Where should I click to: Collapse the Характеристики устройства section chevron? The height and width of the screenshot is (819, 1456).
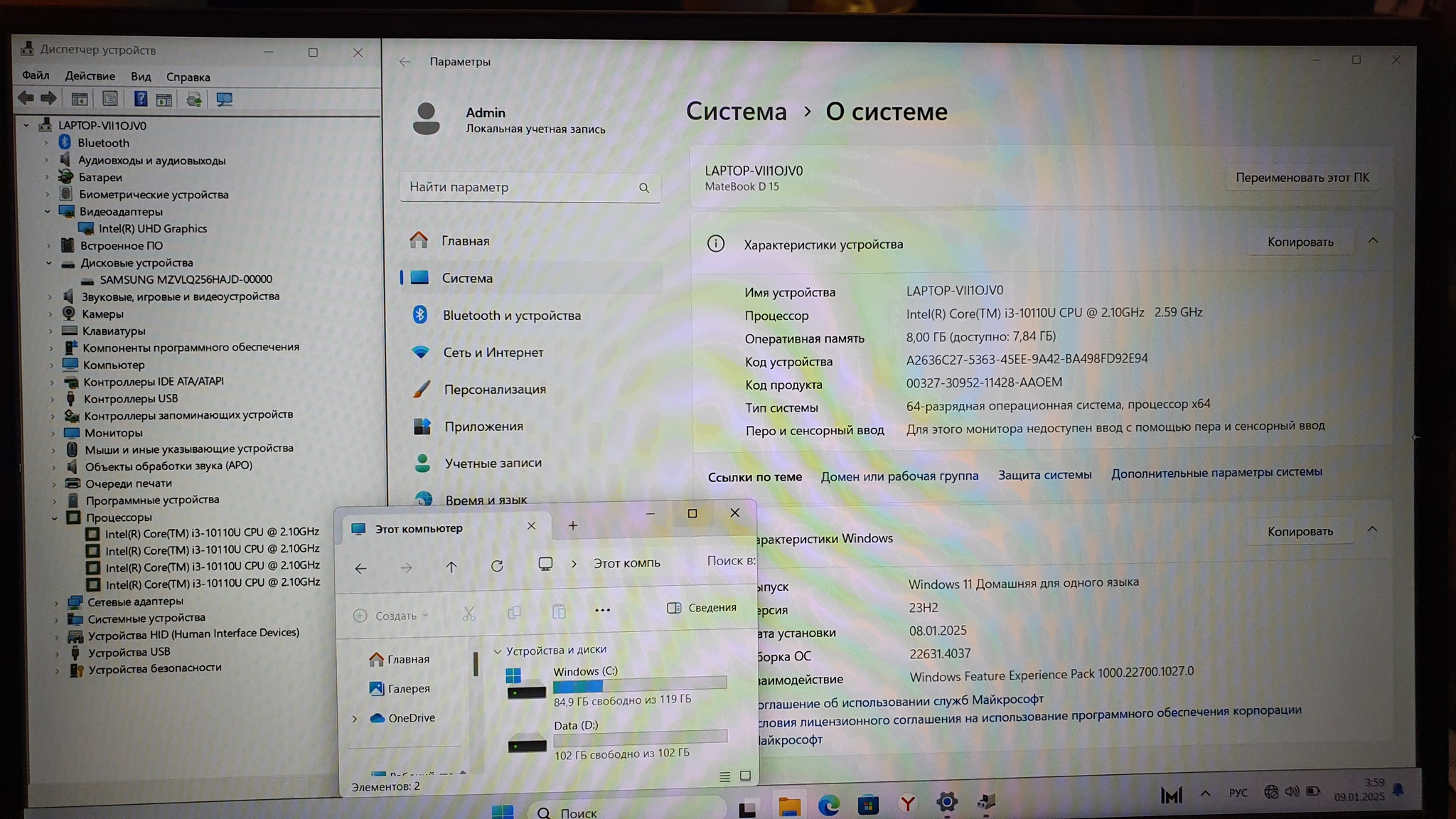1373,241
